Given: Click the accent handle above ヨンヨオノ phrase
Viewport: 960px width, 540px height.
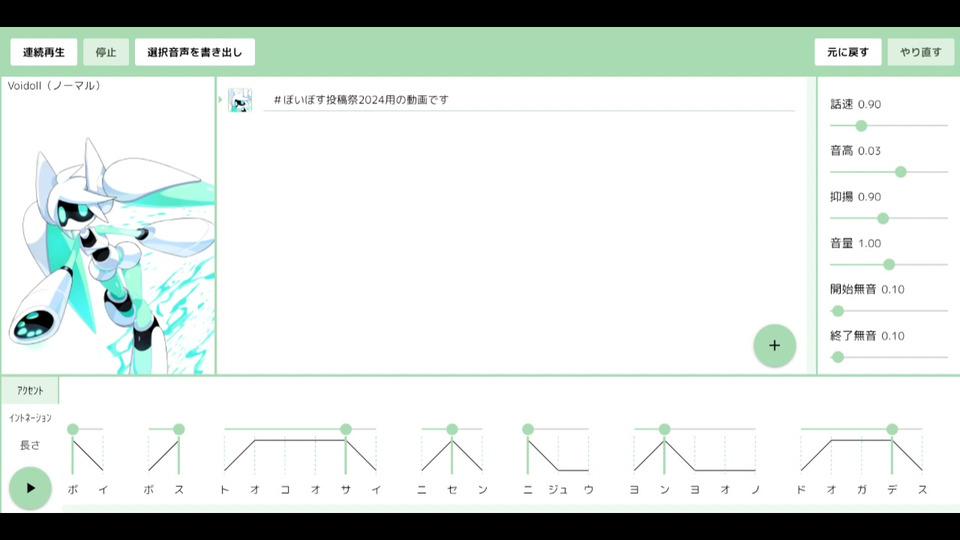Looking at the screenshot, I should 664,429.
